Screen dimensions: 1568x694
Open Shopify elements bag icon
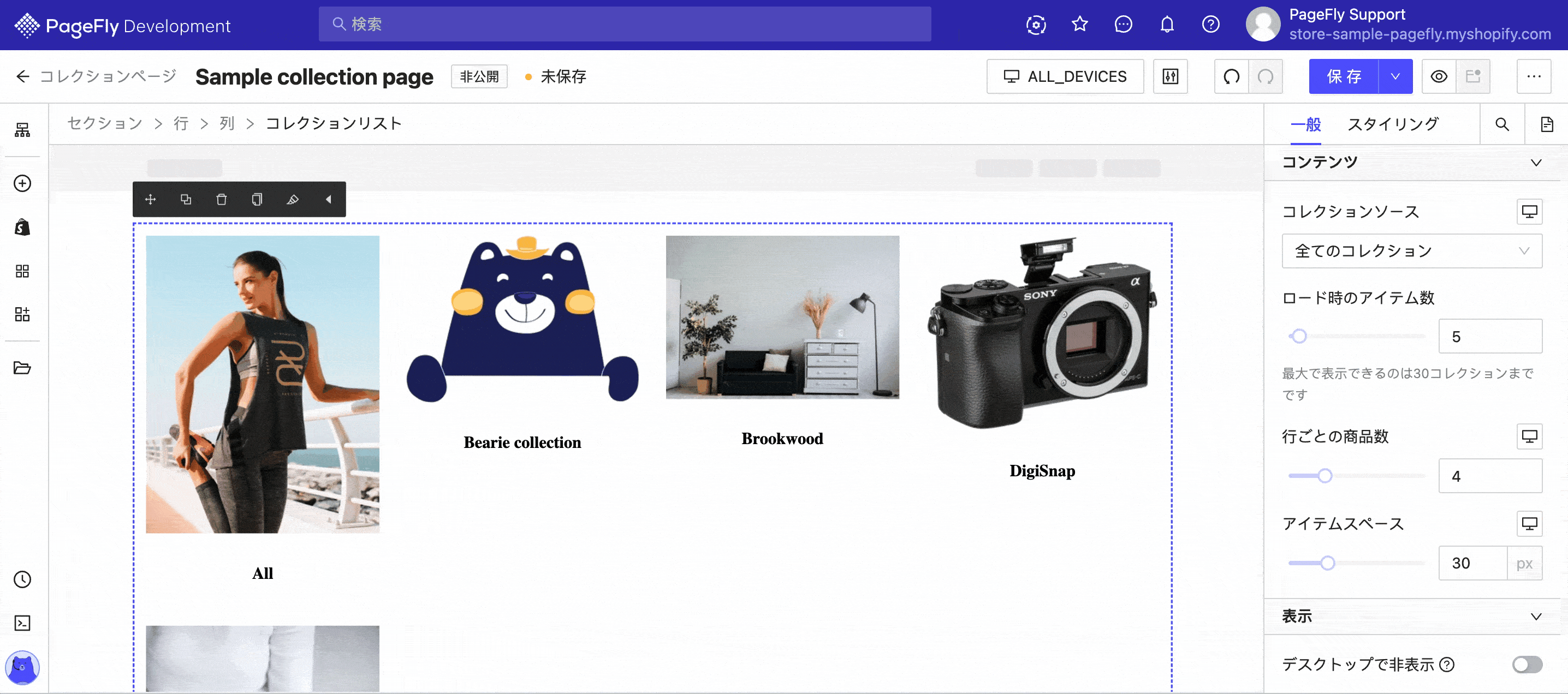(22, 227)
